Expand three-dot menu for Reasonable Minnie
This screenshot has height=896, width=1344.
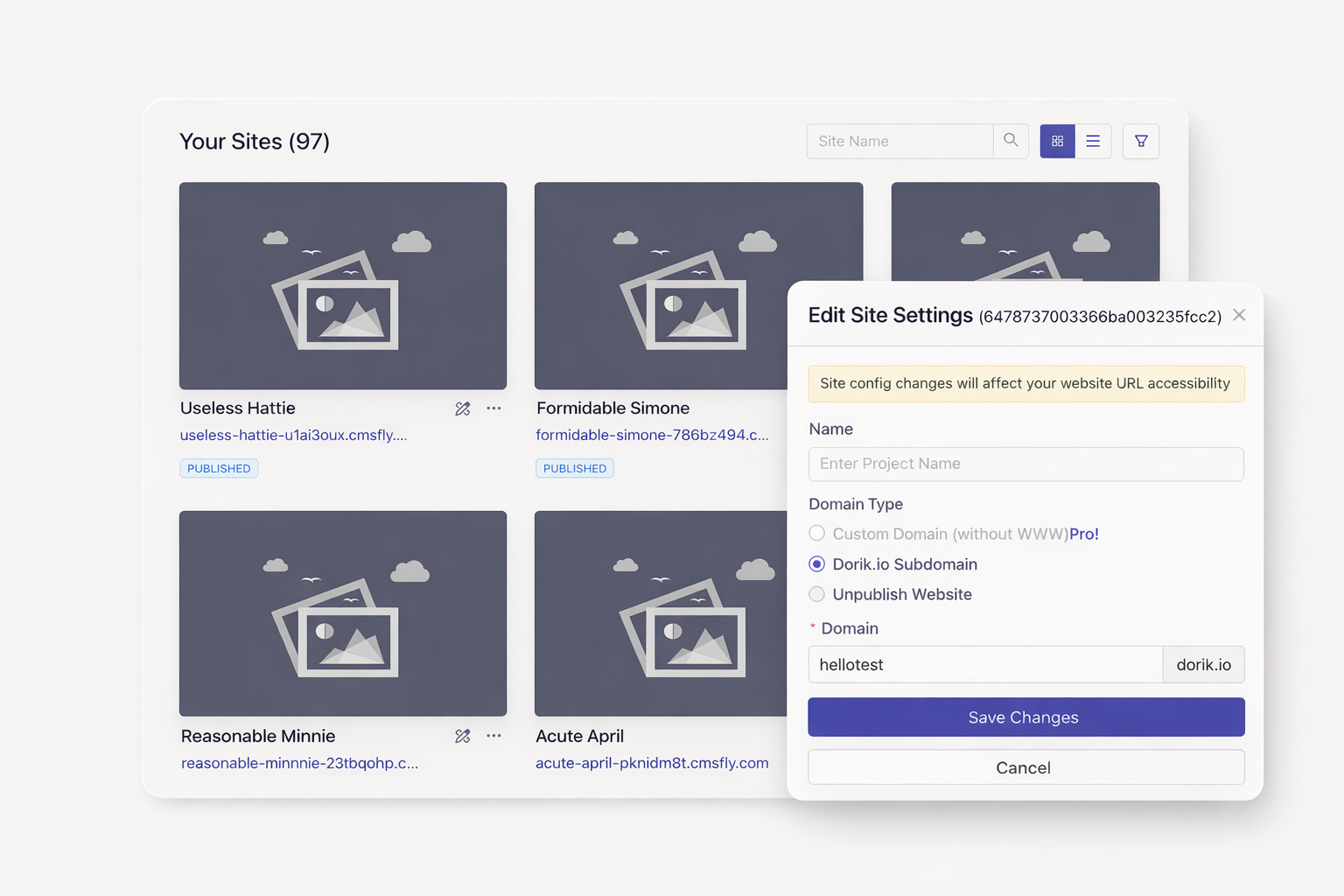point(494,737)
